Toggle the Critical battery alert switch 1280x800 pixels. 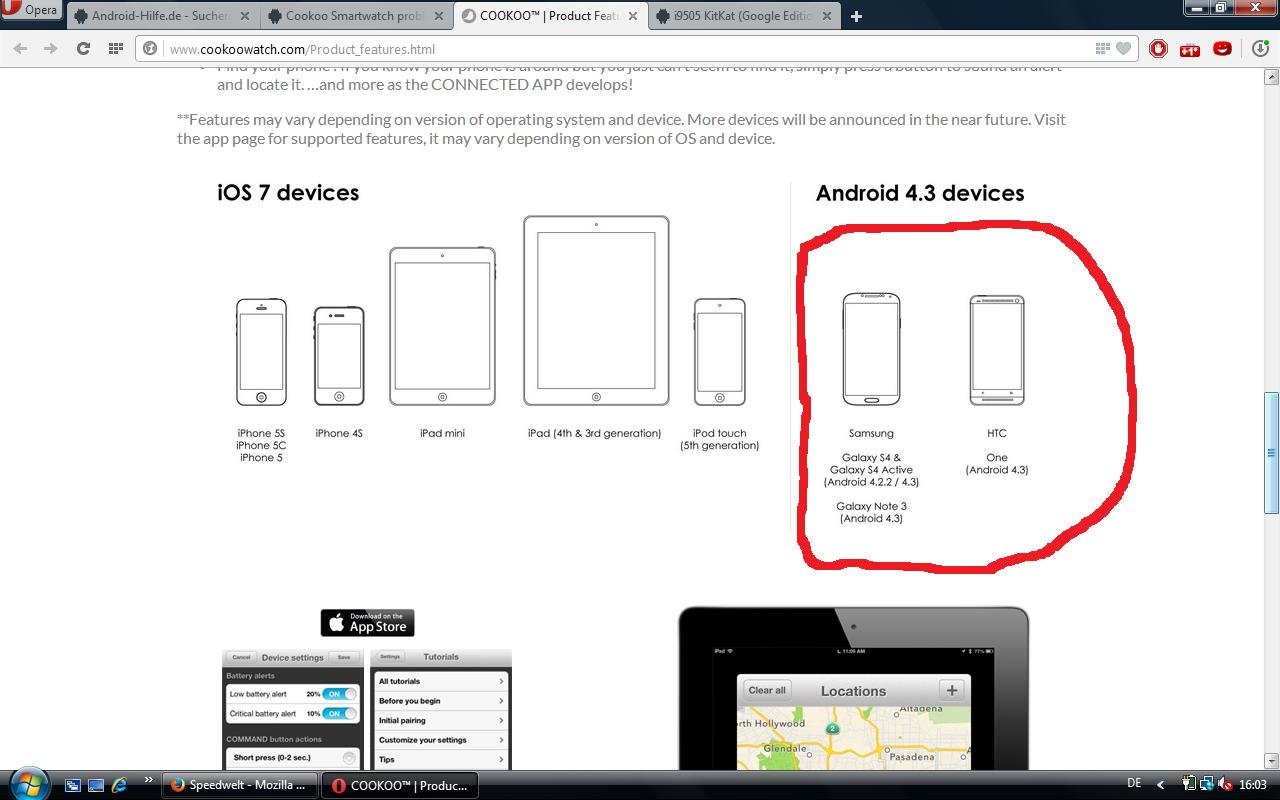coord(340,714)
